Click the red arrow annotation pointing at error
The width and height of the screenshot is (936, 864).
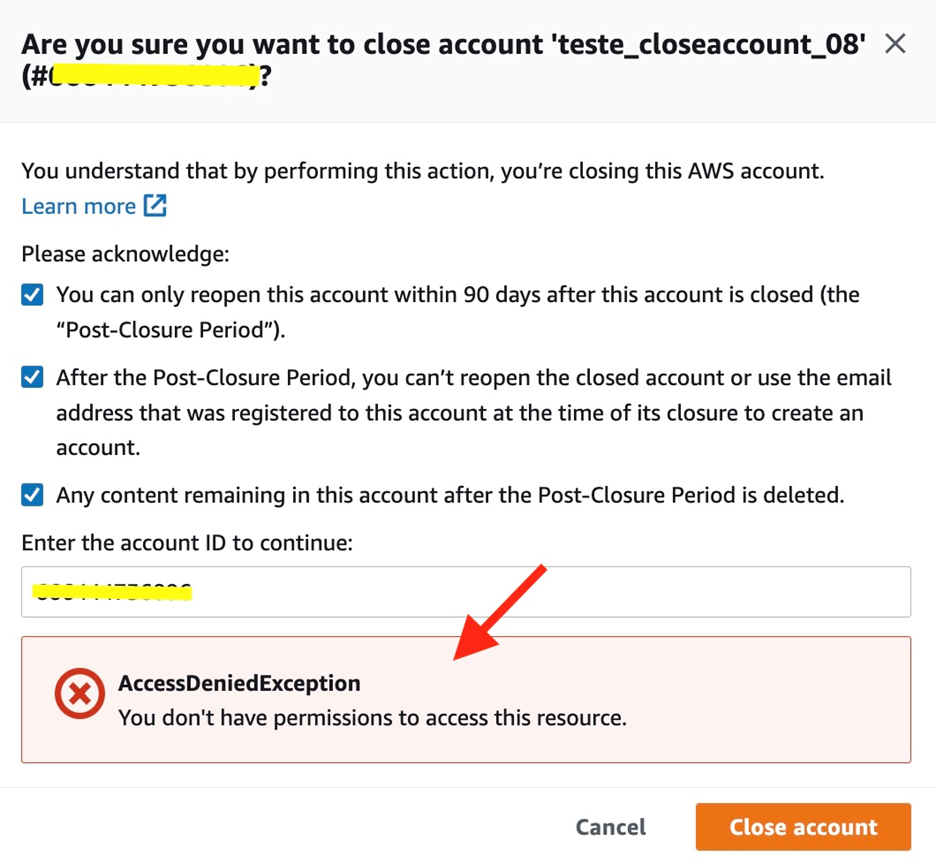(x=500, y=612)
